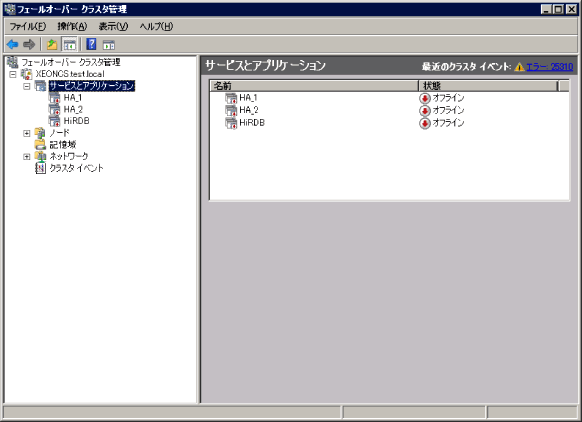Click the オフライン status text for HA_2

(448, 111)
